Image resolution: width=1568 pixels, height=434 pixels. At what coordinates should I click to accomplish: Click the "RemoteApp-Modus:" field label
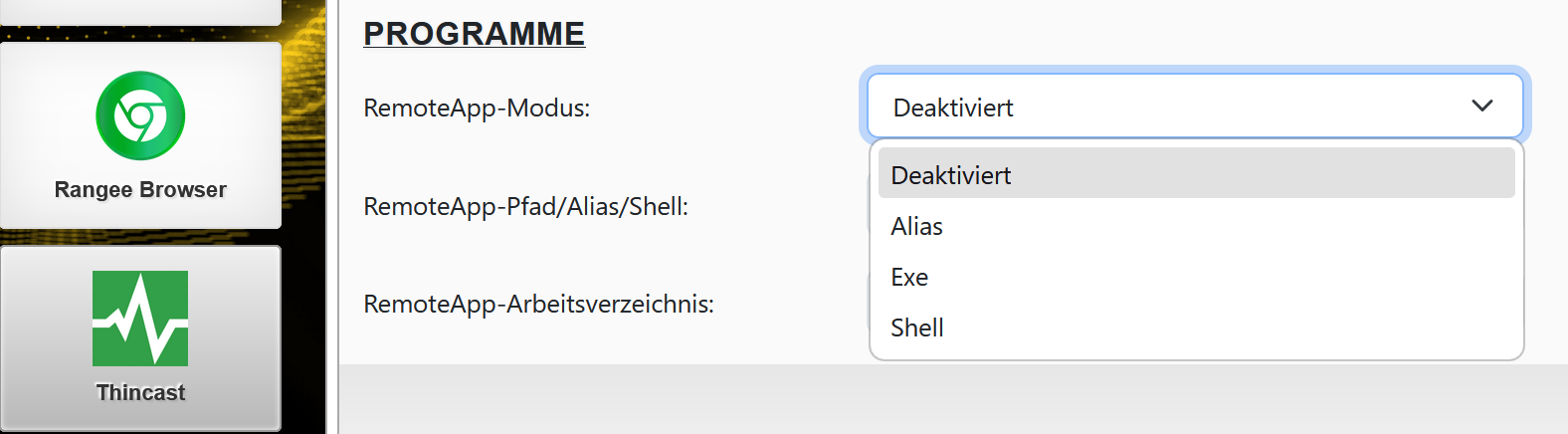point(477,108)
